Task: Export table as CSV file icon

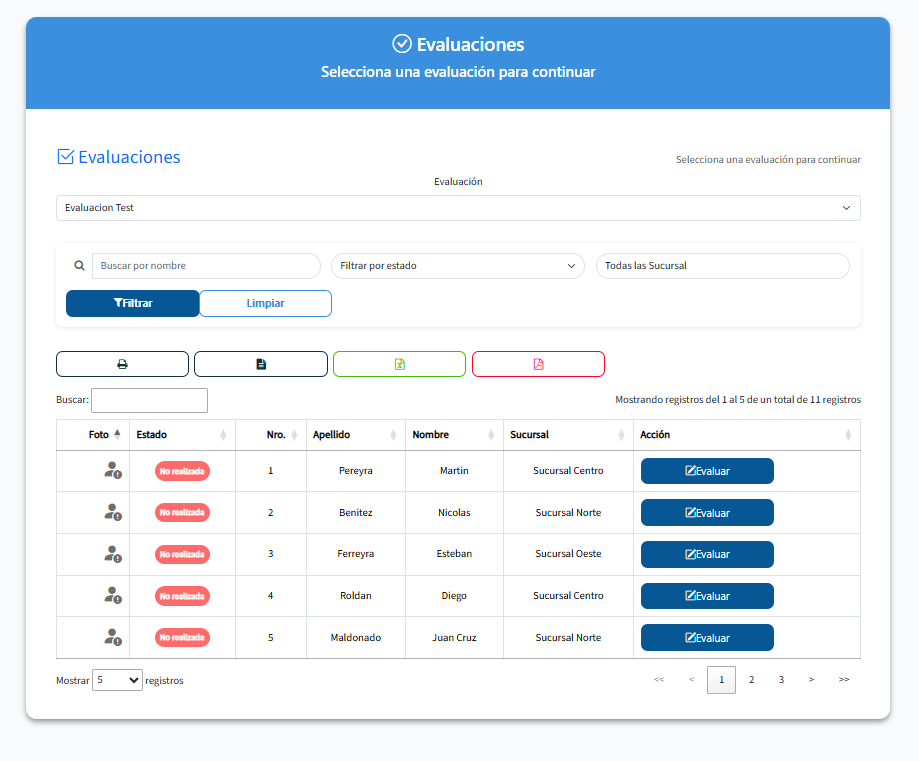Action: [261, 364]
